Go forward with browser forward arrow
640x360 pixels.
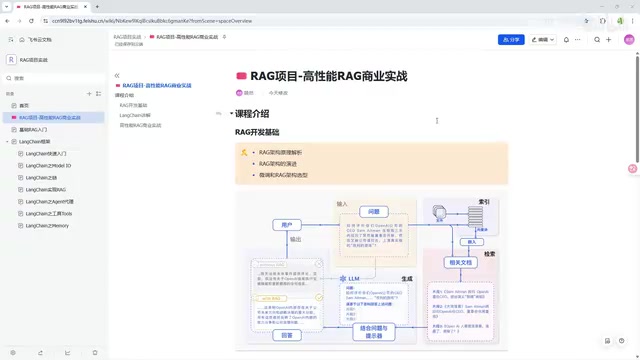point(19,21)
